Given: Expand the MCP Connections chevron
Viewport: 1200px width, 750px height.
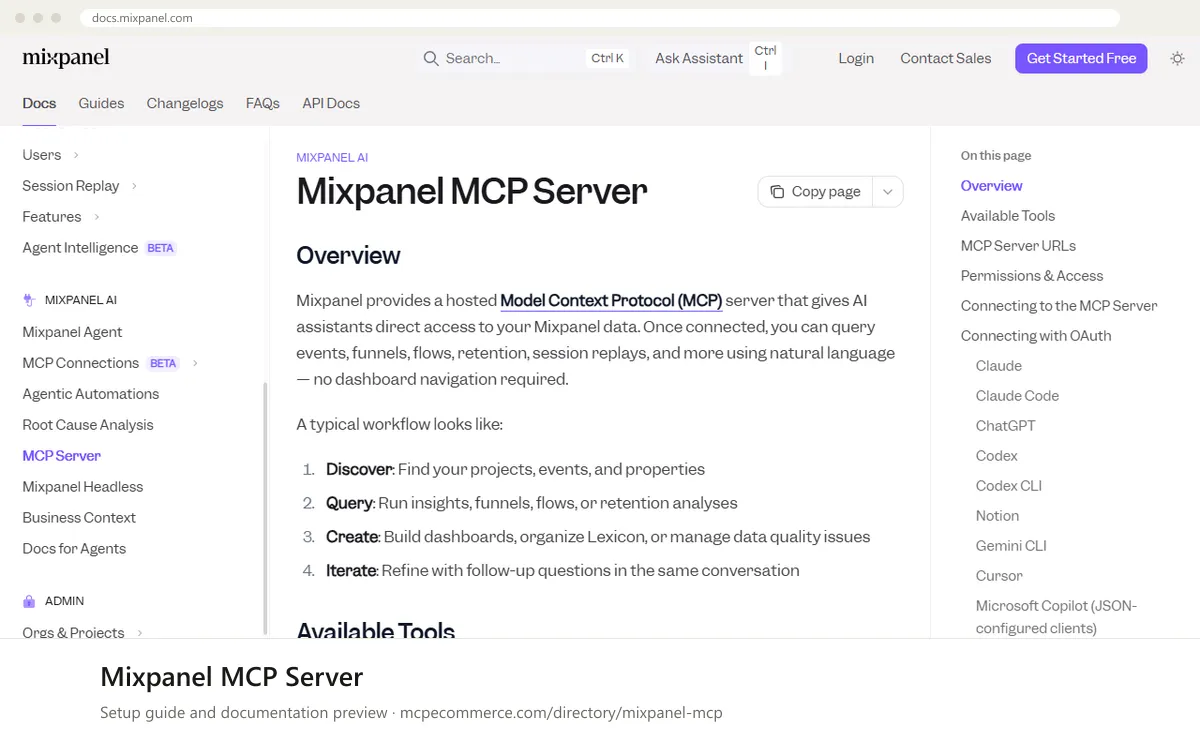Looking at the screenshot, I should tap(195, 363).
